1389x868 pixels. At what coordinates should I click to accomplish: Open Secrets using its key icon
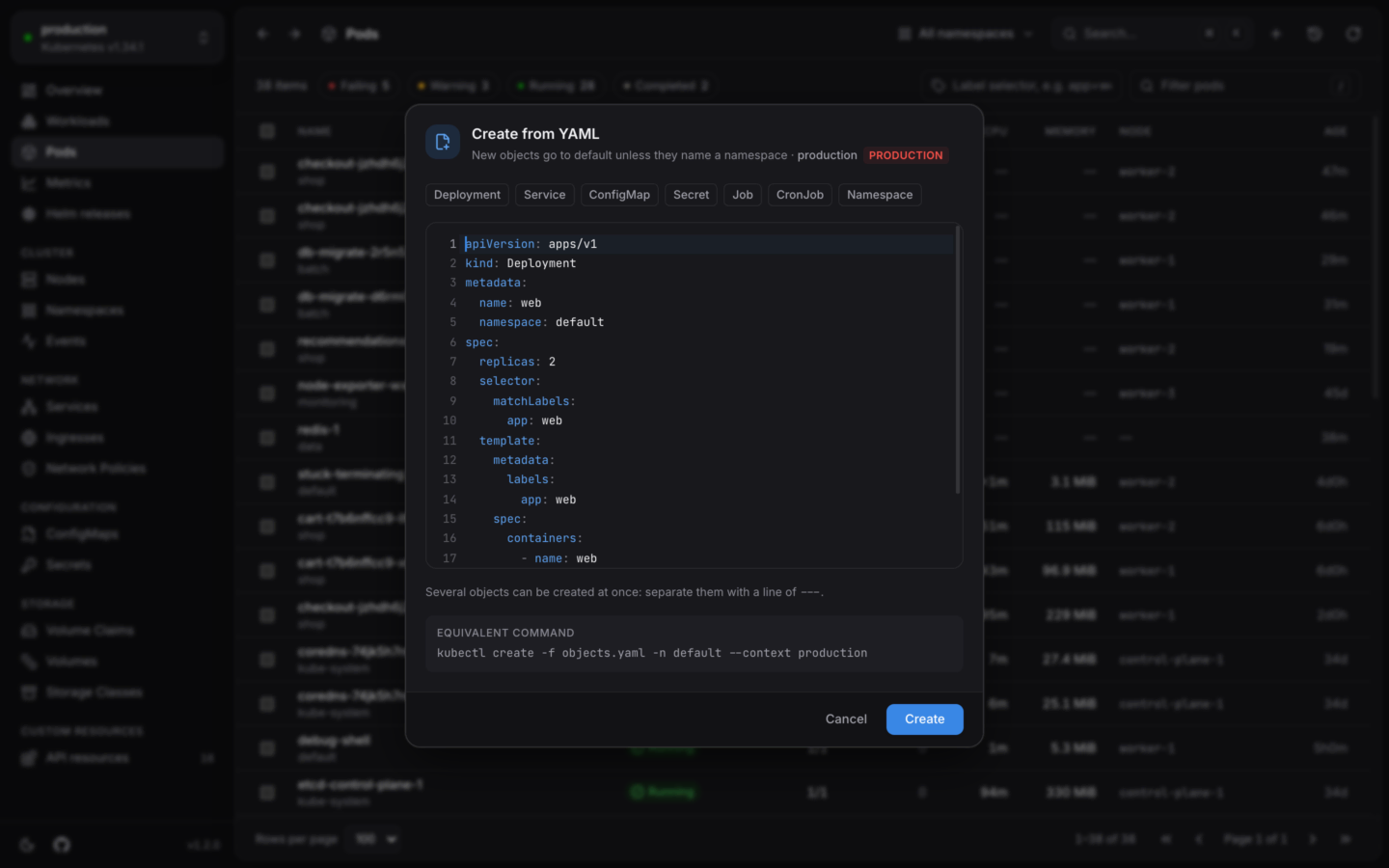pos(29,565)
